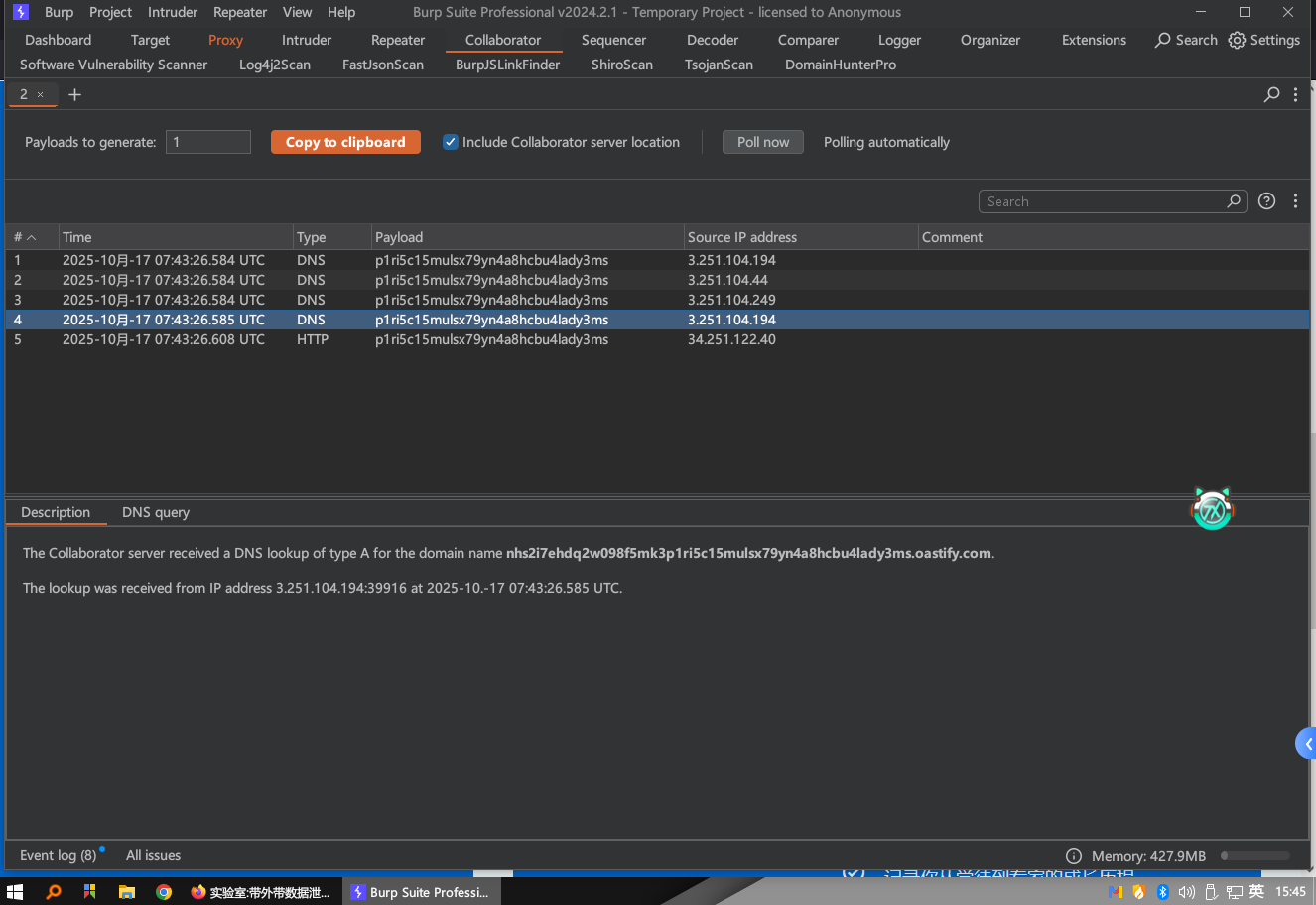
Task: Sort by the Time column header
Action: (176, 237)
